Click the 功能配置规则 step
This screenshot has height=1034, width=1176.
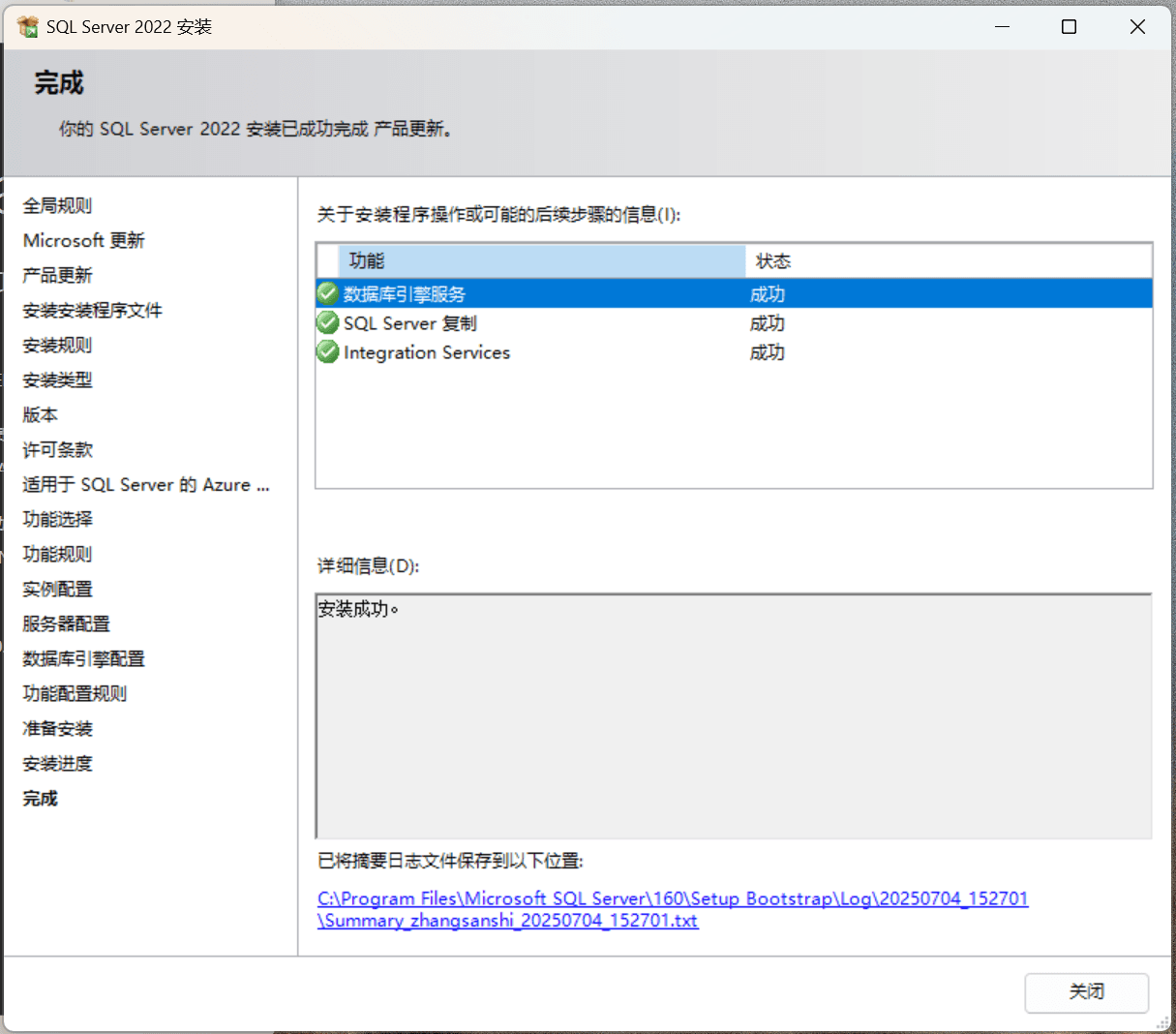75,693
